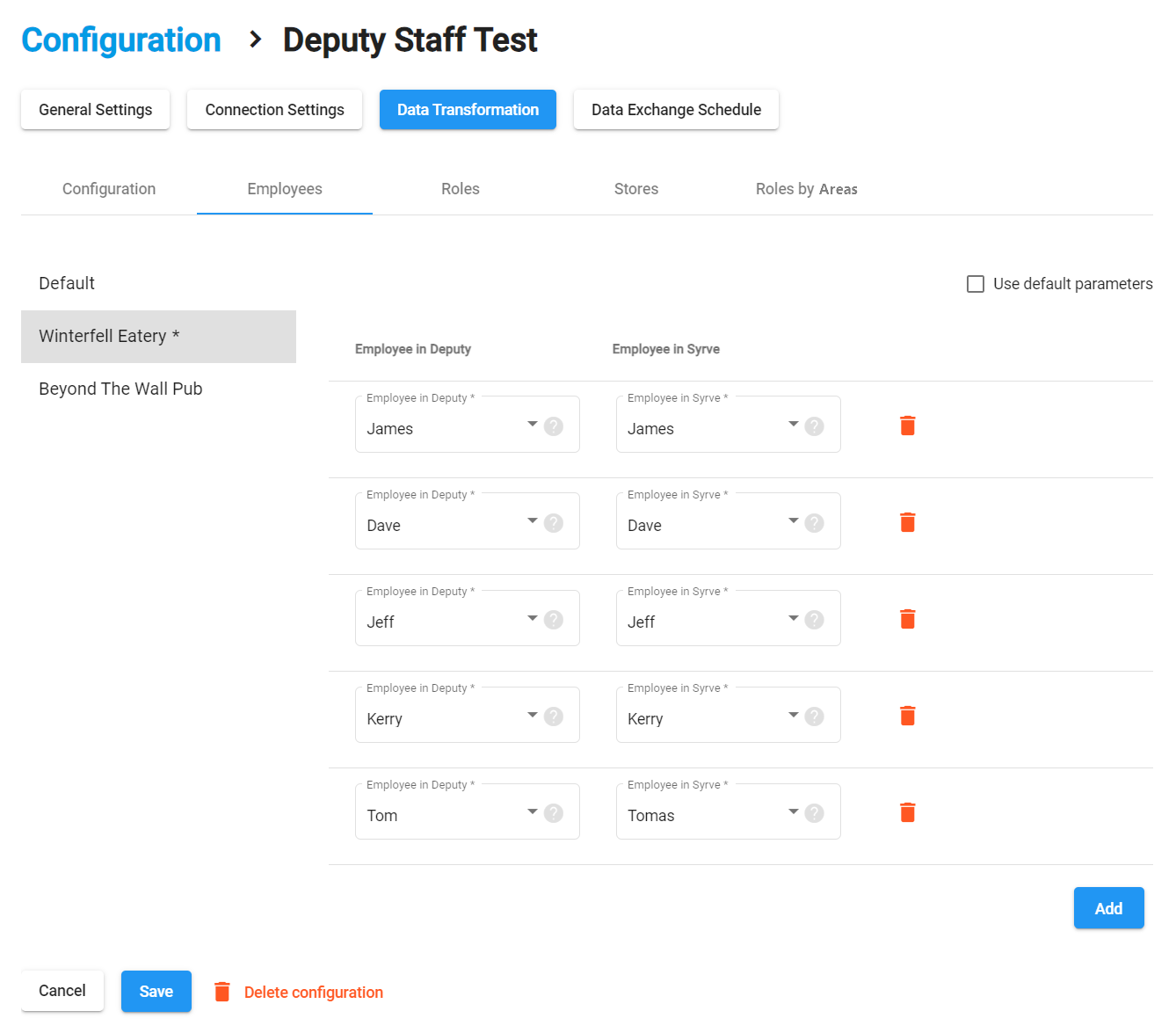Enable Use default parameters checkbox
Image resolution: width=1176 pixels, height=1033 pixels.
[x=976, y=284]
